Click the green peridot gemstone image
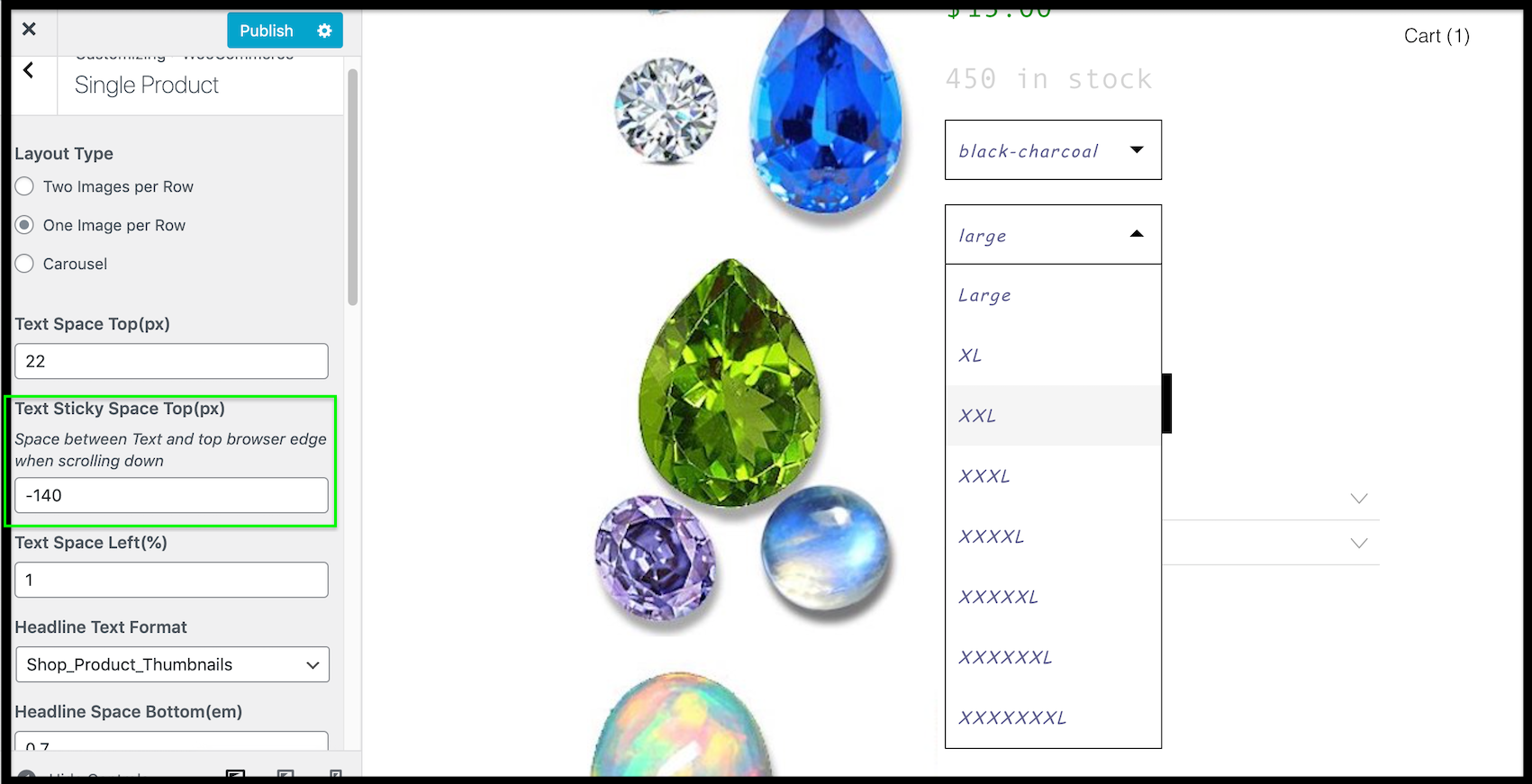1532x784 pixels. pos(730,383)
